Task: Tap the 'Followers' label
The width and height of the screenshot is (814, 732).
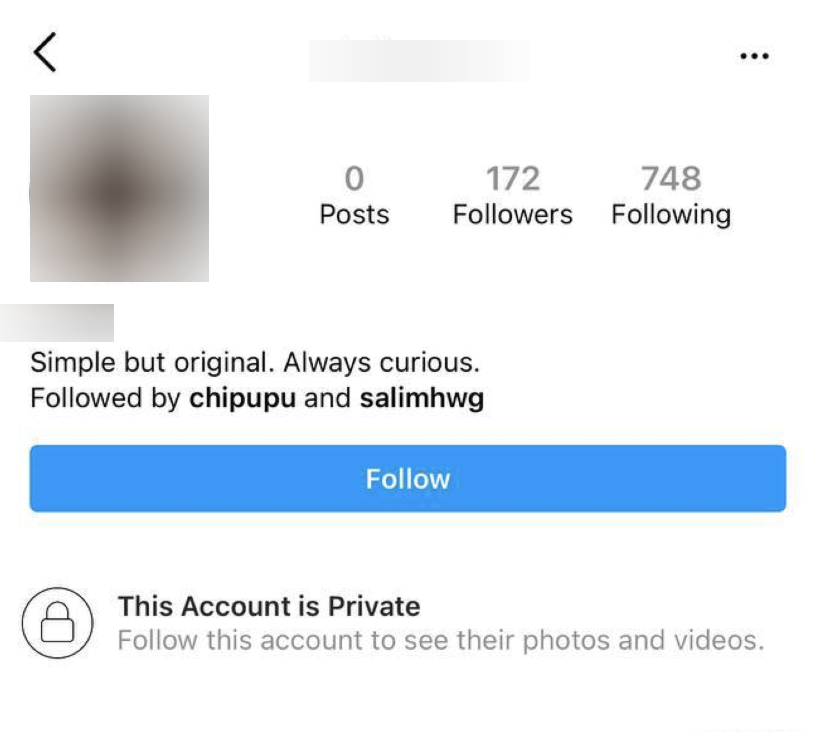Action: pyautogui.click(x=512, y=214)
